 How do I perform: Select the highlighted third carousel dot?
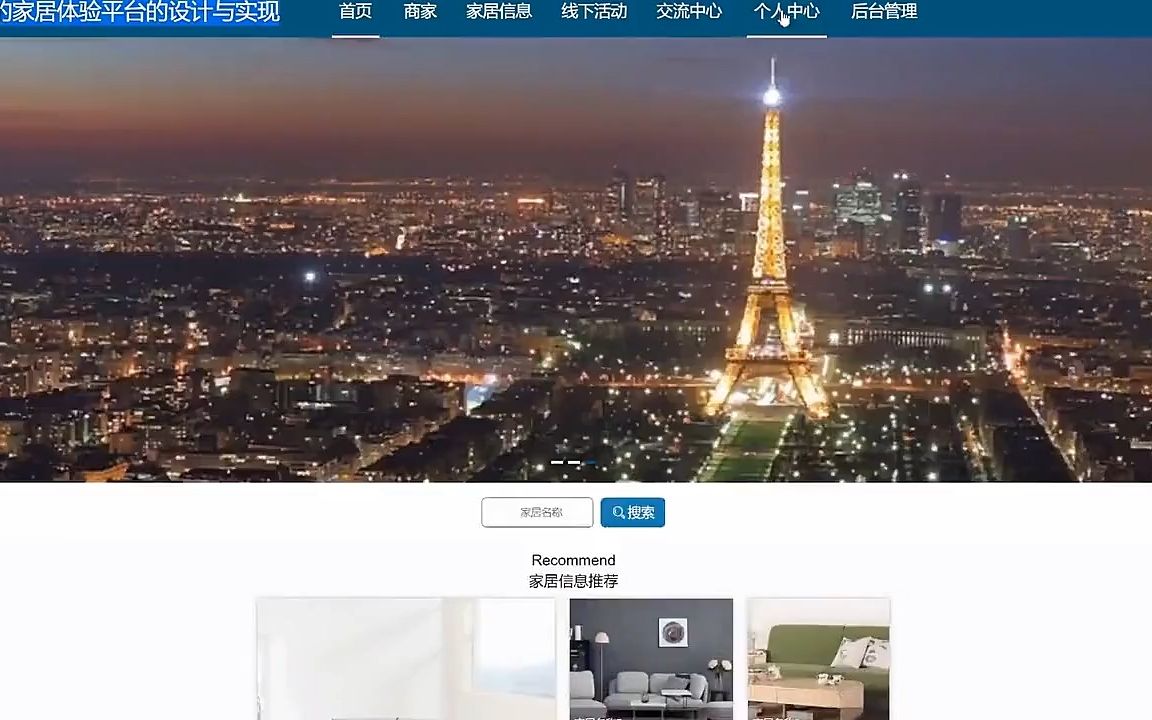coord(588,462)
